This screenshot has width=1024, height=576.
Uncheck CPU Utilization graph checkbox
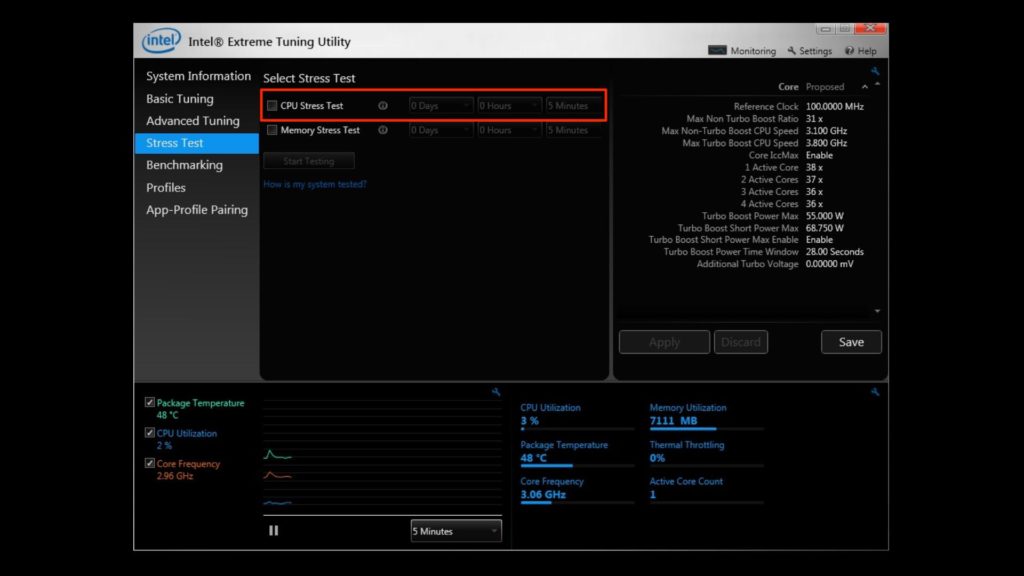pos(150,432)
